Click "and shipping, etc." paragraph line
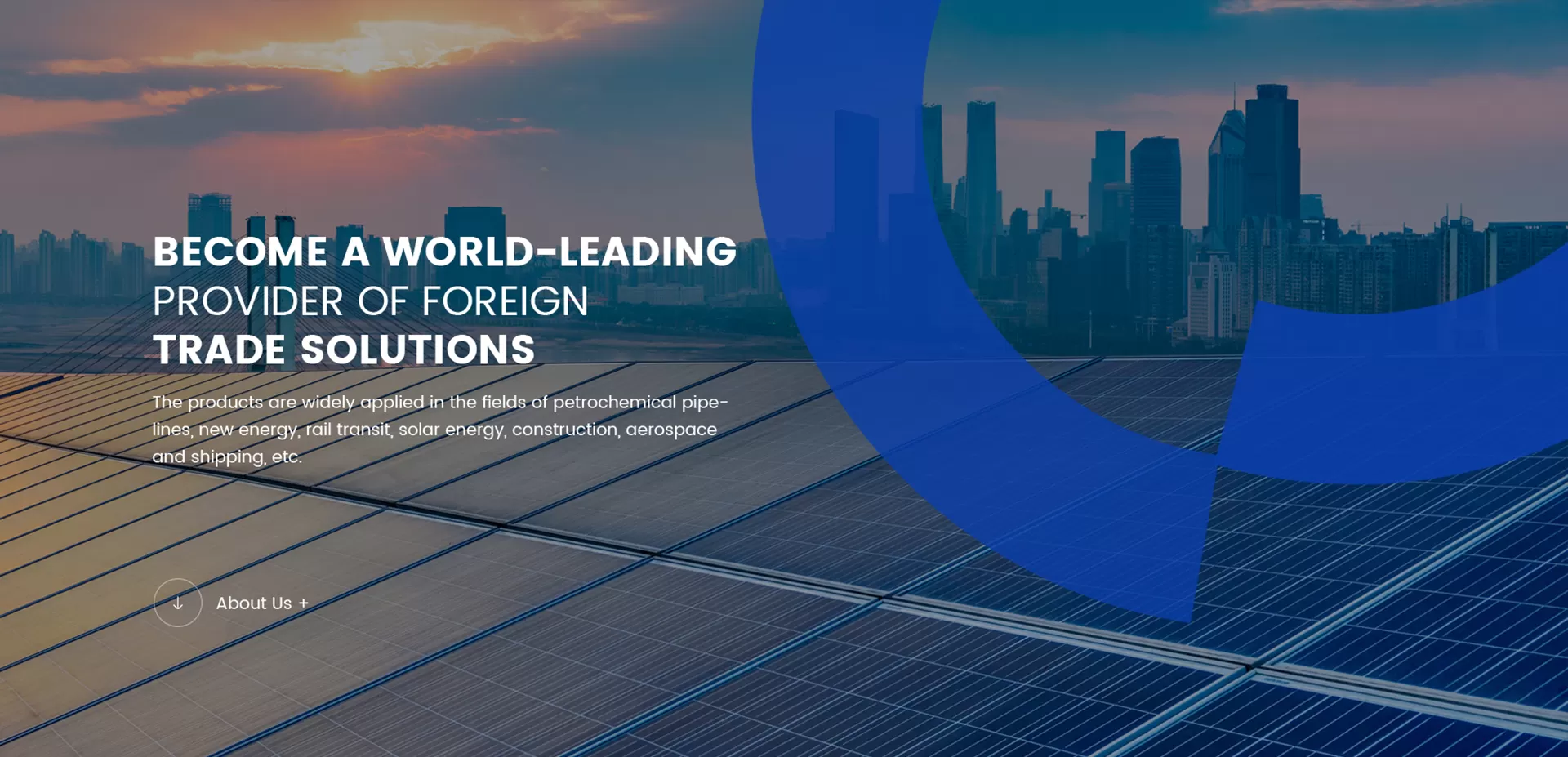The image size is (1568, 757). click(x=227, y=457)
